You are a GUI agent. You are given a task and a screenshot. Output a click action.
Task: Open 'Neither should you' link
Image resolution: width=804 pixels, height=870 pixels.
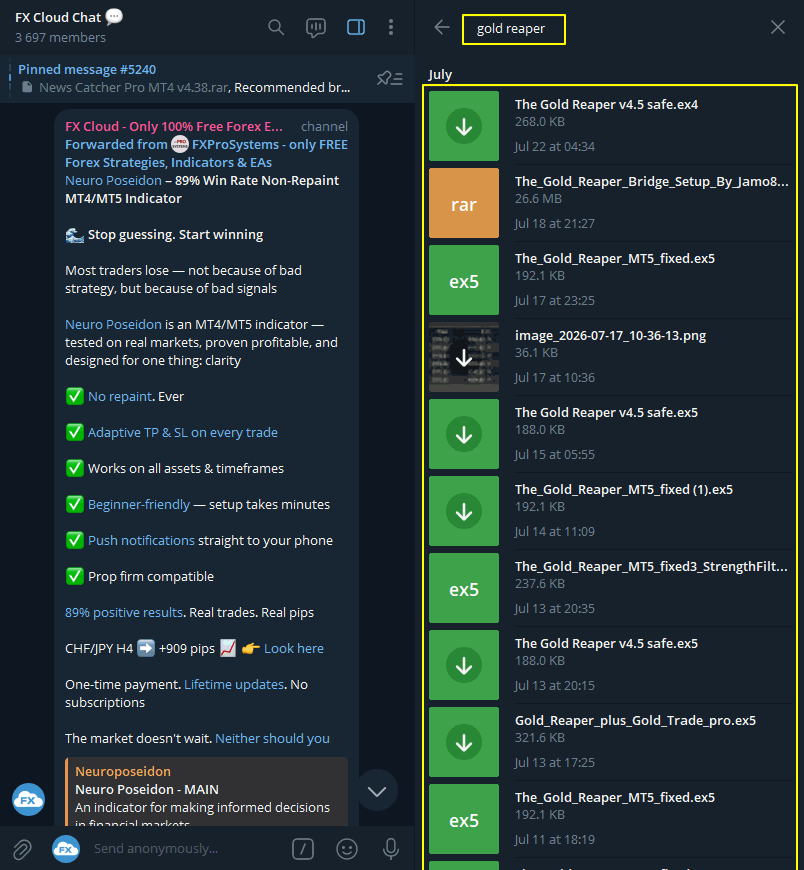coord(272,739)
